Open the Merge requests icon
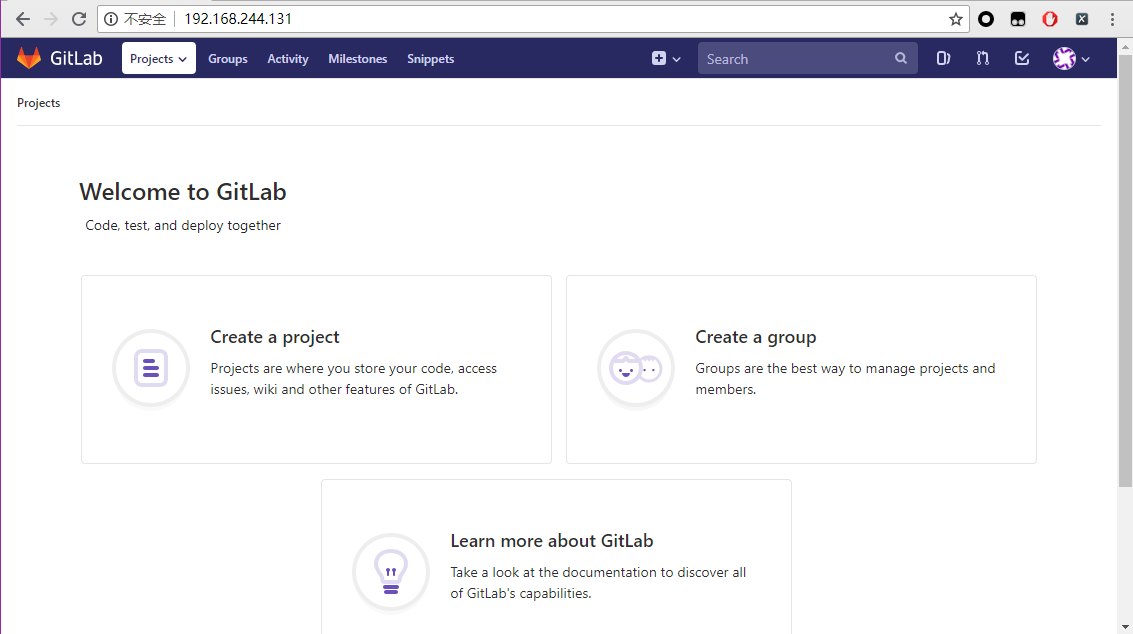The width and height of the screenshot is (1133, 634). (x=982, y=59)
